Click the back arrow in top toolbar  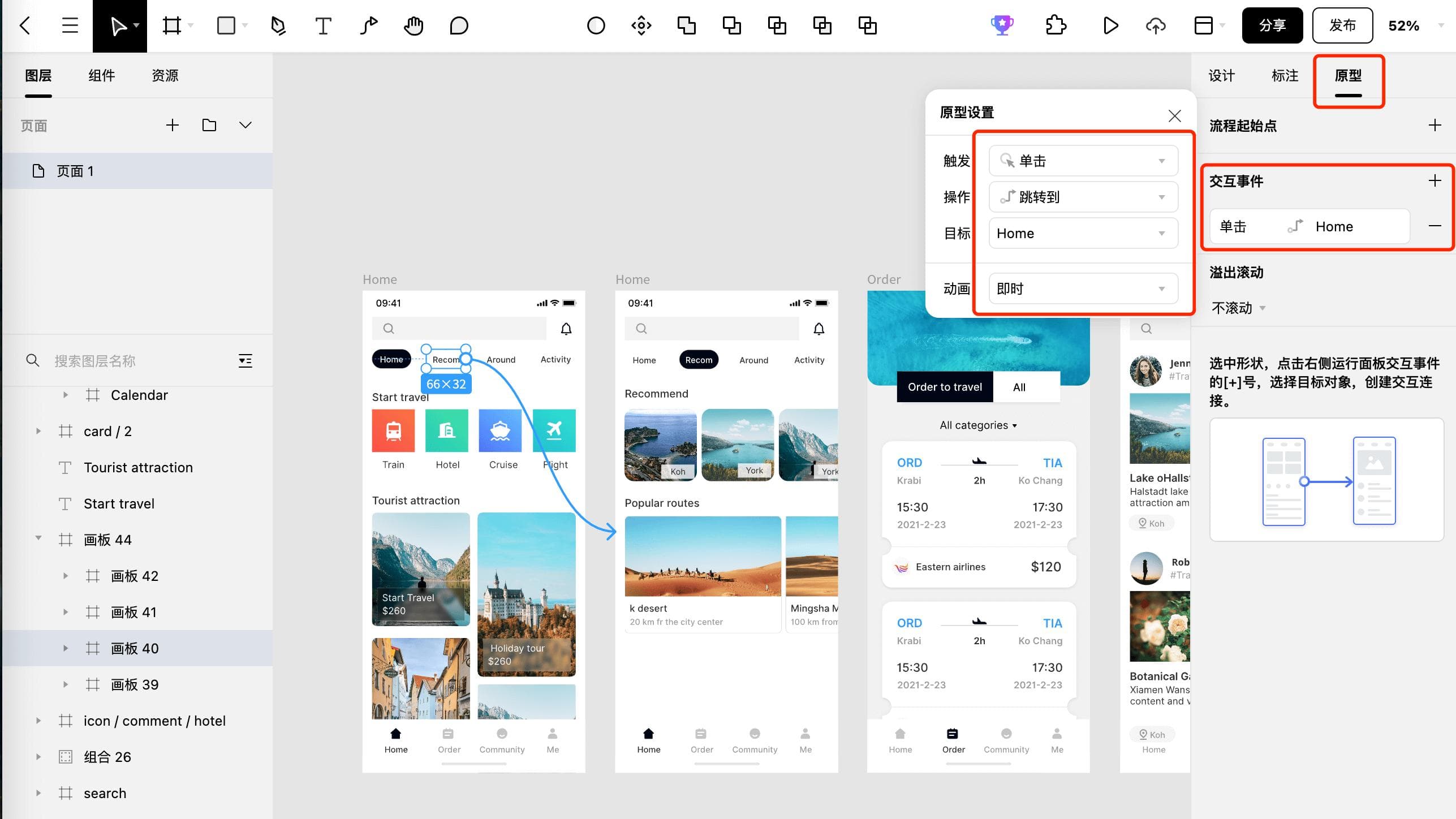point(24,25)
